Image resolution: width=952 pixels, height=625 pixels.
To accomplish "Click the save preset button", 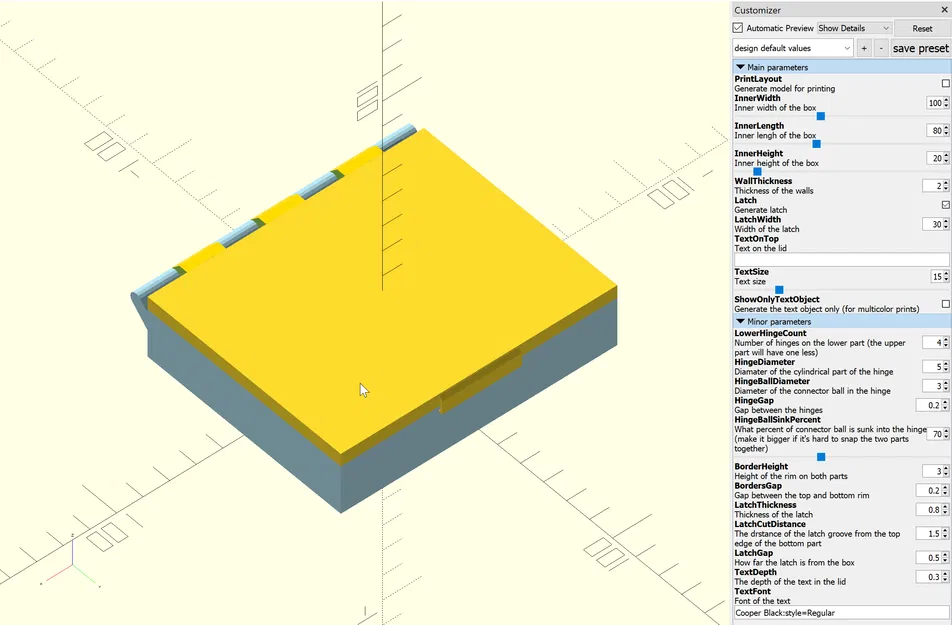I will point(919,48).
